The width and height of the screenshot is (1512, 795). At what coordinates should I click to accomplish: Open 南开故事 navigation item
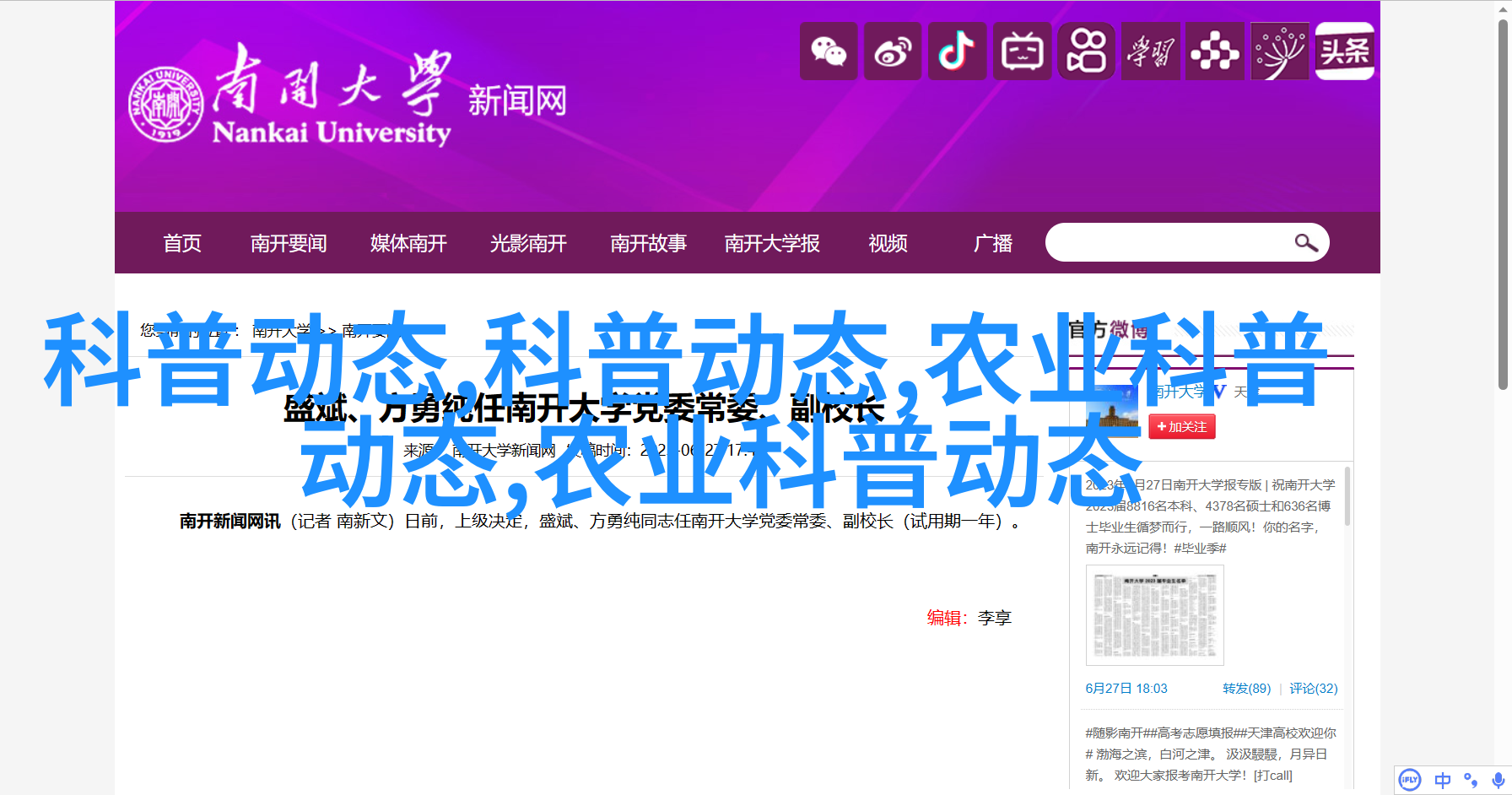pyautogui.click(x=648, y=243)
